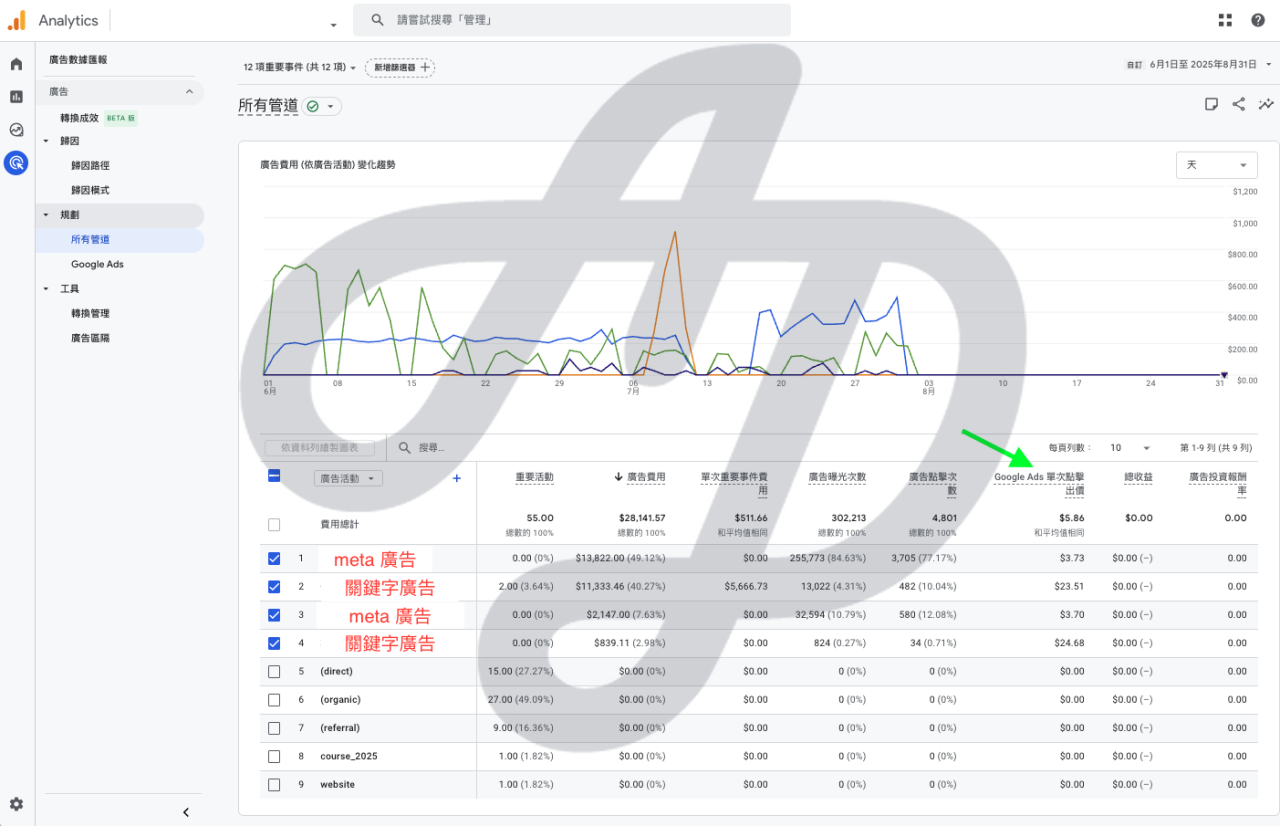
Task: Click the 新增篩選器 button
Action: coord(400,67)
